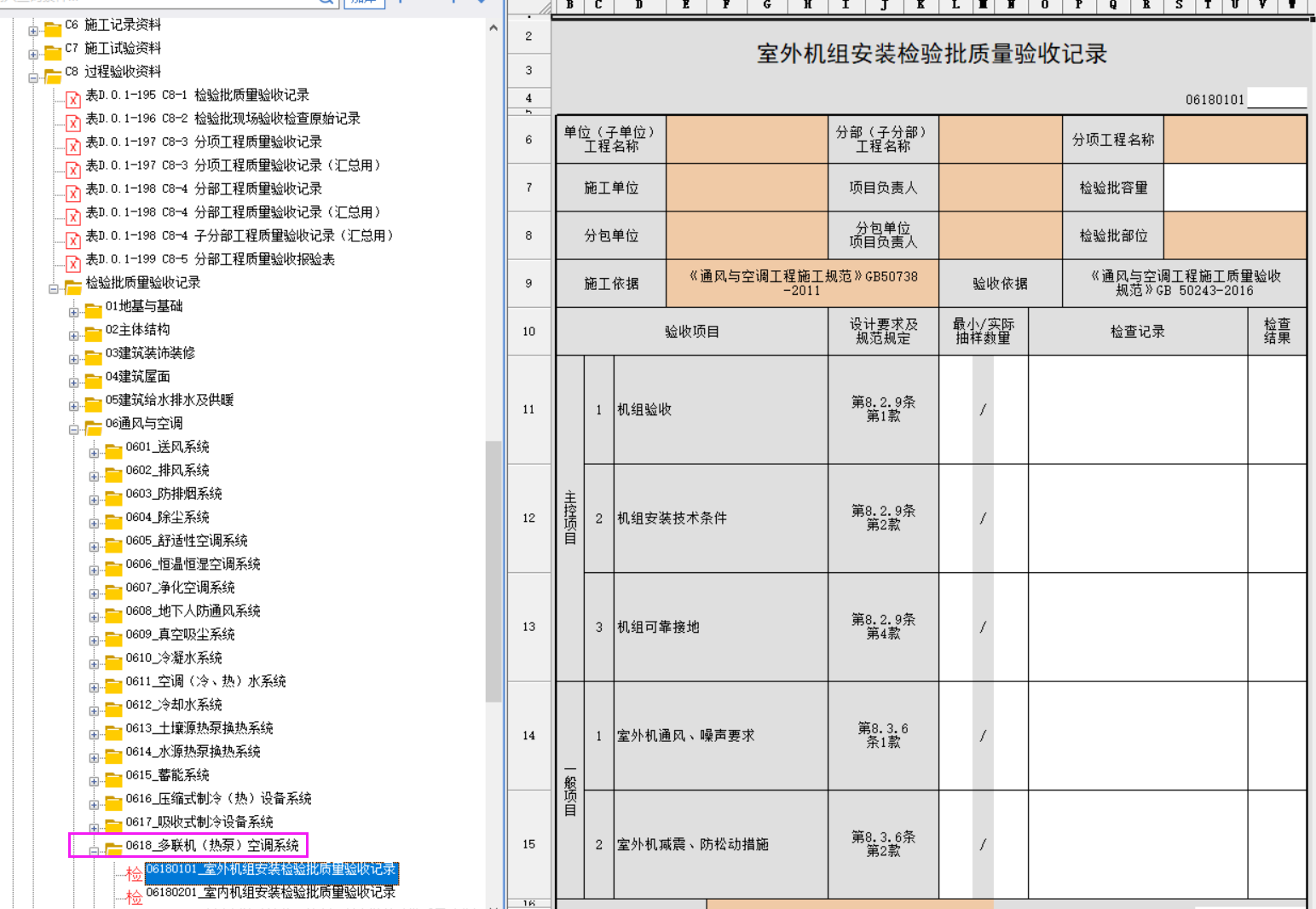Expand the 0604_除尘系统 node
This screenshot has height=909, width=1316.
94,523
